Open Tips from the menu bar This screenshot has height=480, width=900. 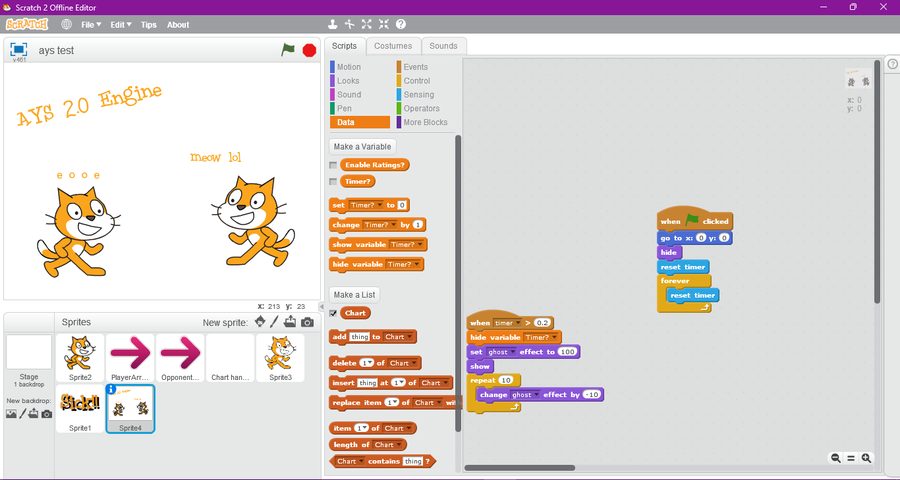pyautogui.click(x=149, y=25)
